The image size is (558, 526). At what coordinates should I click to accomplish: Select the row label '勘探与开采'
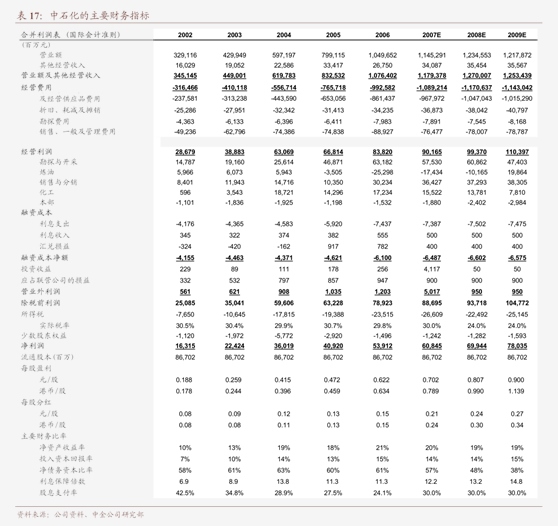click(x=58, y=162)
